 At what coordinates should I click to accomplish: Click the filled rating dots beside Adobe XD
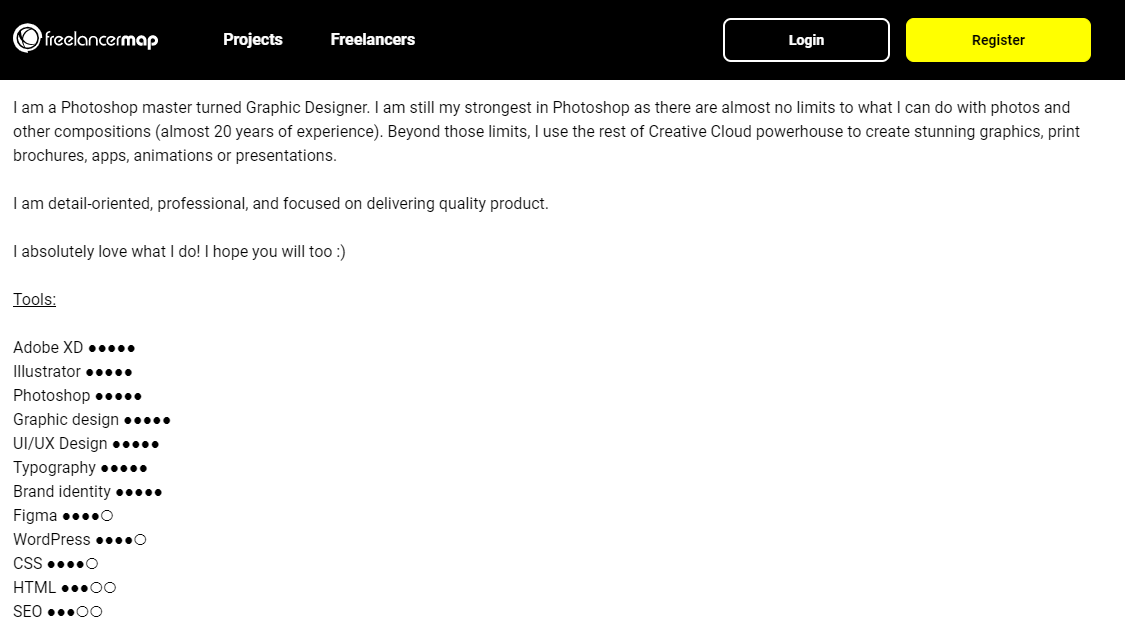tap(110, 347)
